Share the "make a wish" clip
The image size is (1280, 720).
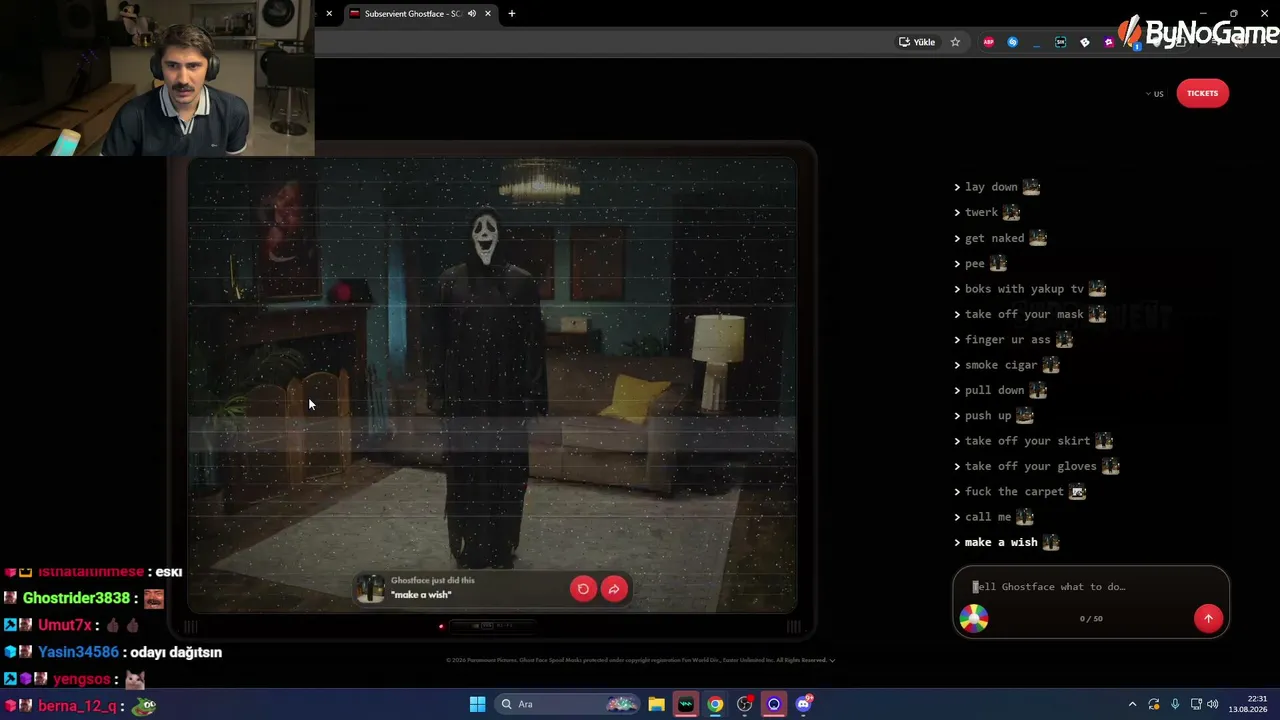pos(614,589)
